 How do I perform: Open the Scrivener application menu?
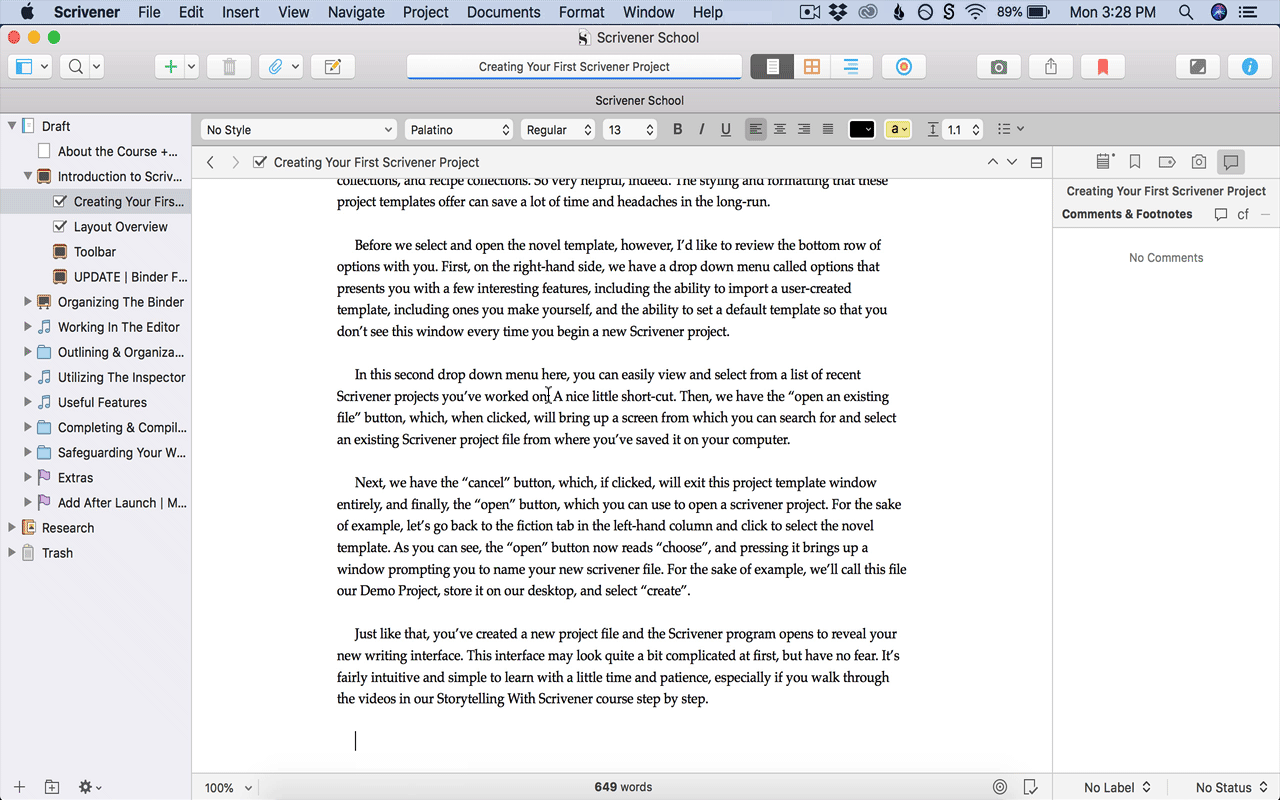tap(86, 12)
